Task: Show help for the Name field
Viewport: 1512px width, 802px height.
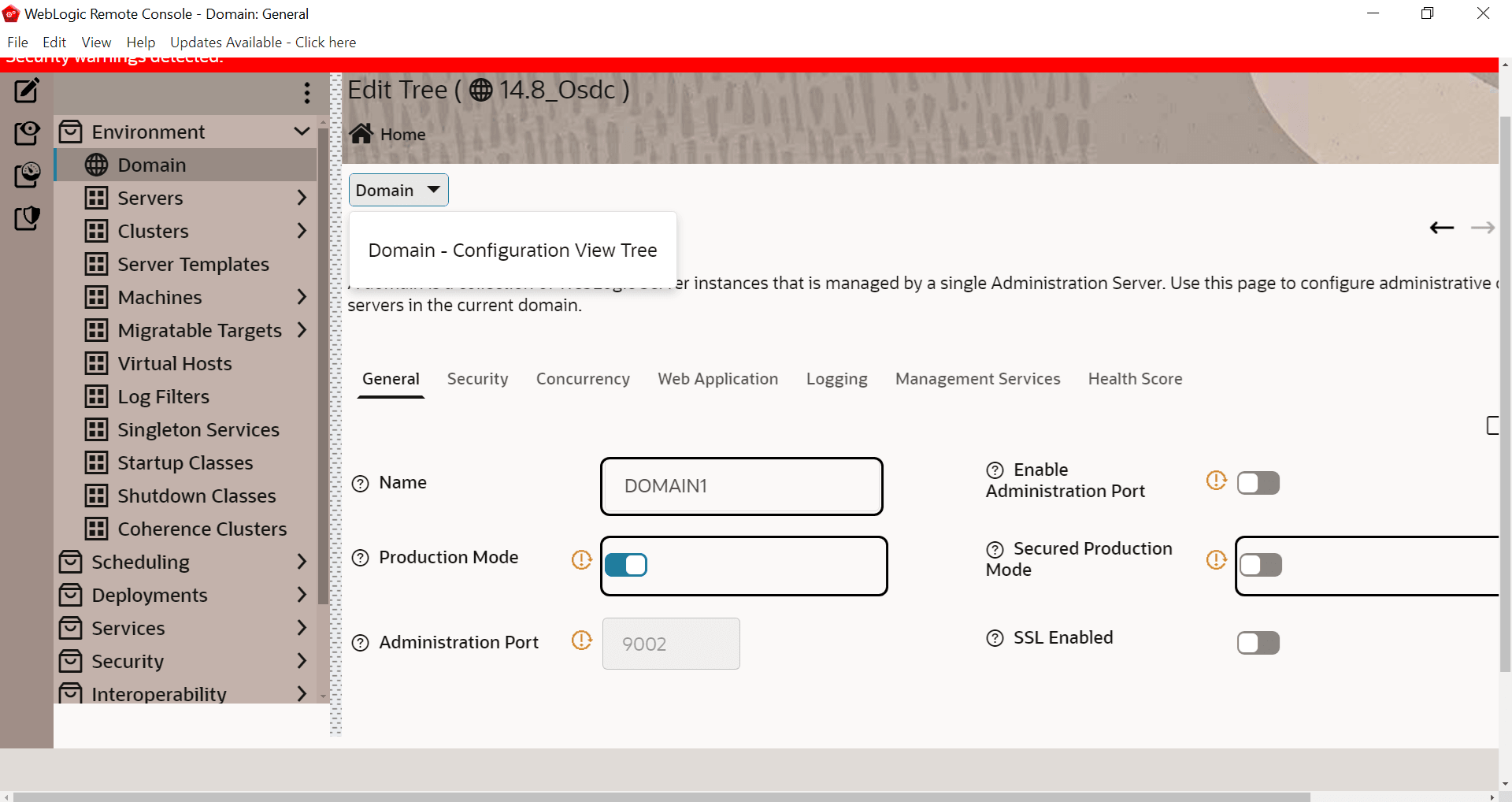Action: tap(361, 484)
